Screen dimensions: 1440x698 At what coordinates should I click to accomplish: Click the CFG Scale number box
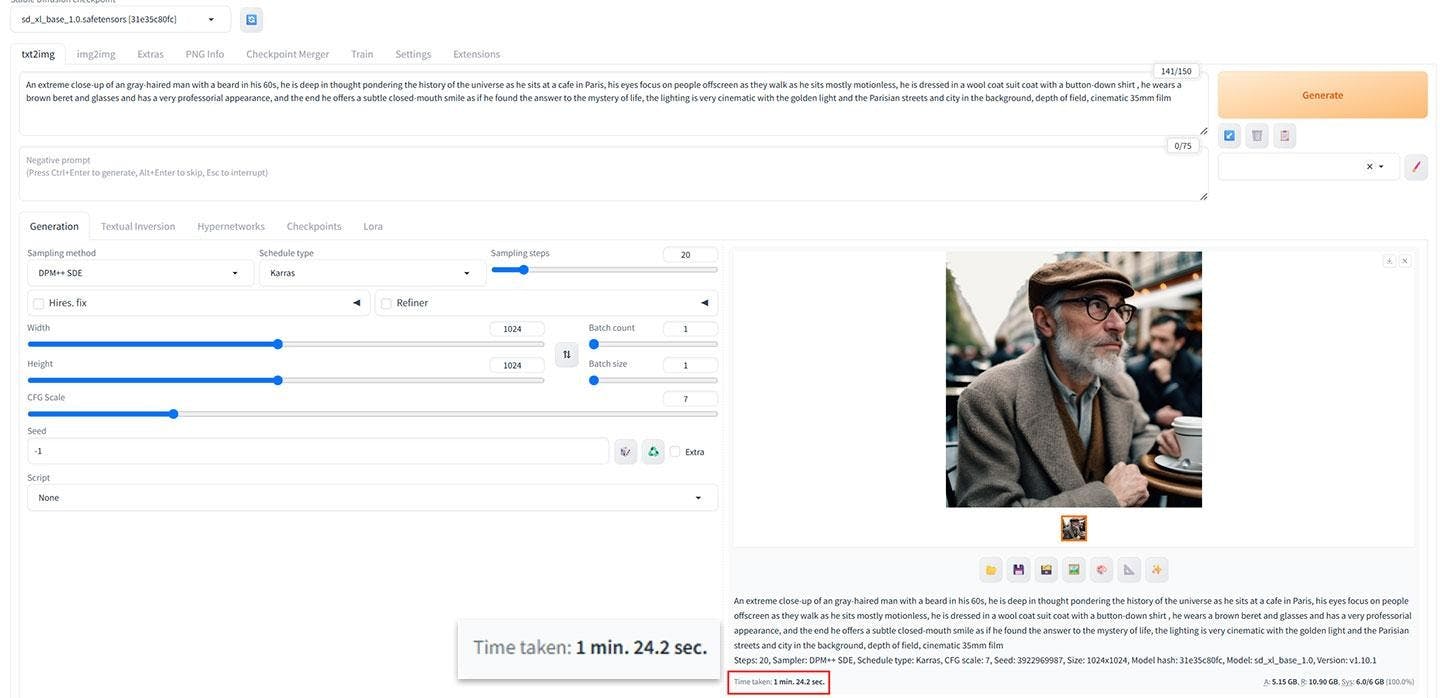[x=690, y=399]
